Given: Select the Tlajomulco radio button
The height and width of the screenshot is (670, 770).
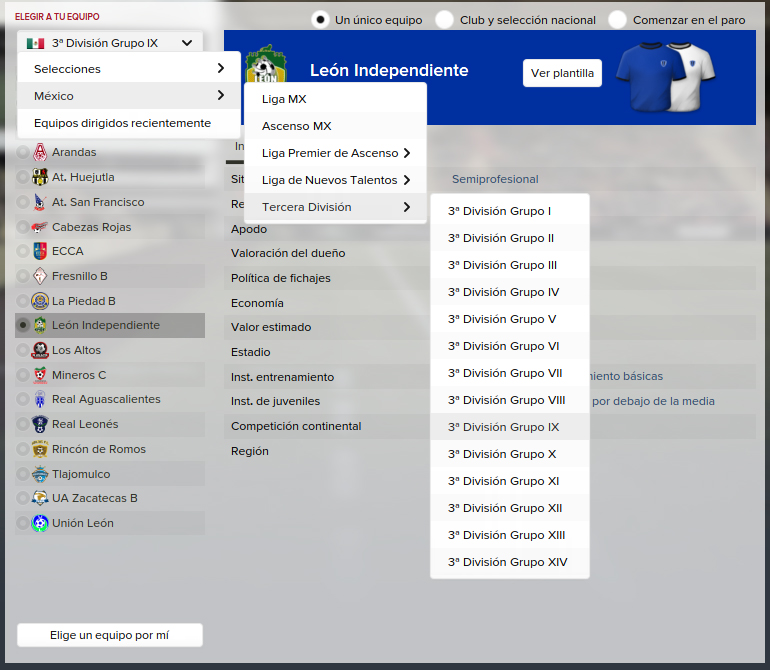Looking at the screenshot, I should coord(23,474).
